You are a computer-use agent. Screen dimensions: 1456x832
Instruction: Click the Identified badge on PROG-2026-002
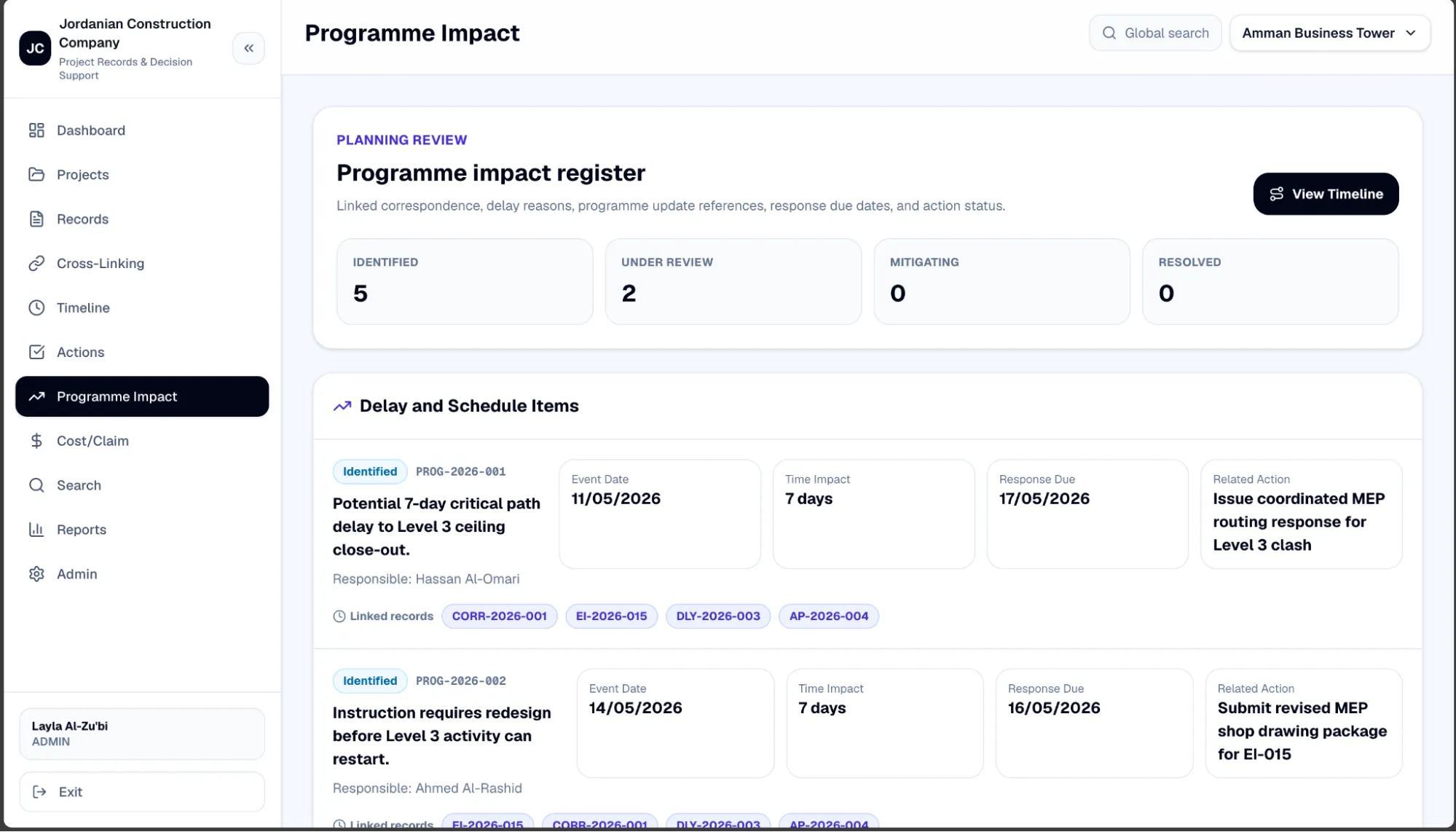click(370, 680)
